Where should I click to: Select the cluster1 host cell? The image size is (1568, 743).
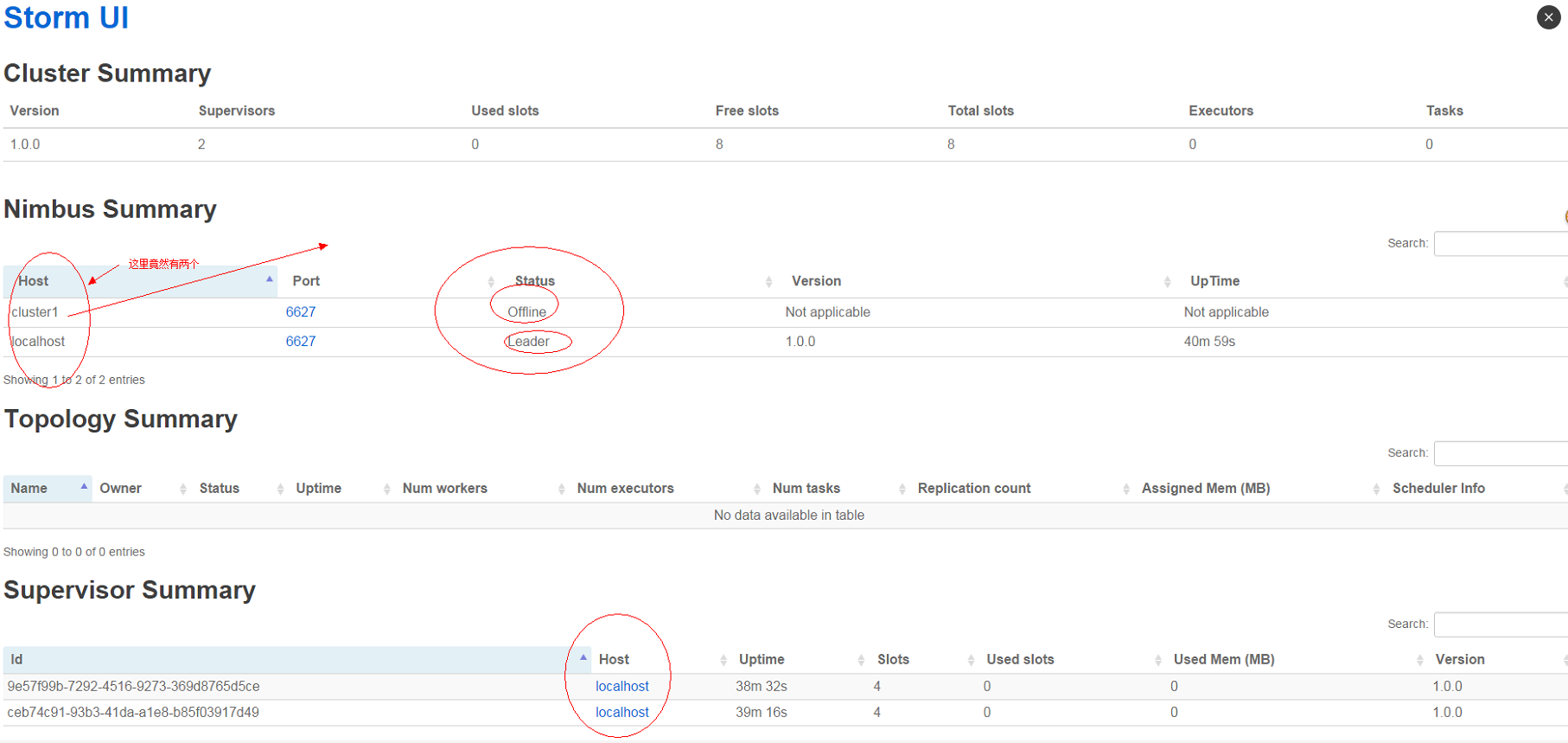(x=35, y=312)
